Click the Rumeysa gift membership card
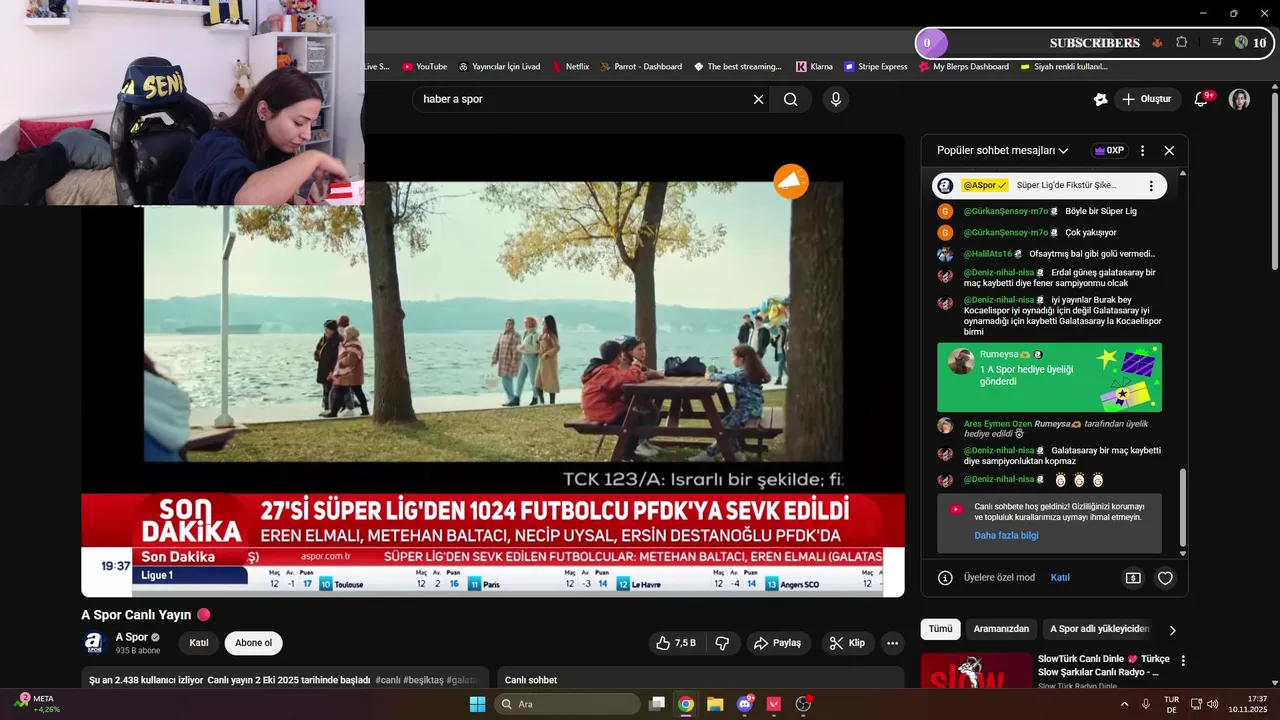Image resolution: width=1280 pixels, height=720 pixels. click(1049, 377)
